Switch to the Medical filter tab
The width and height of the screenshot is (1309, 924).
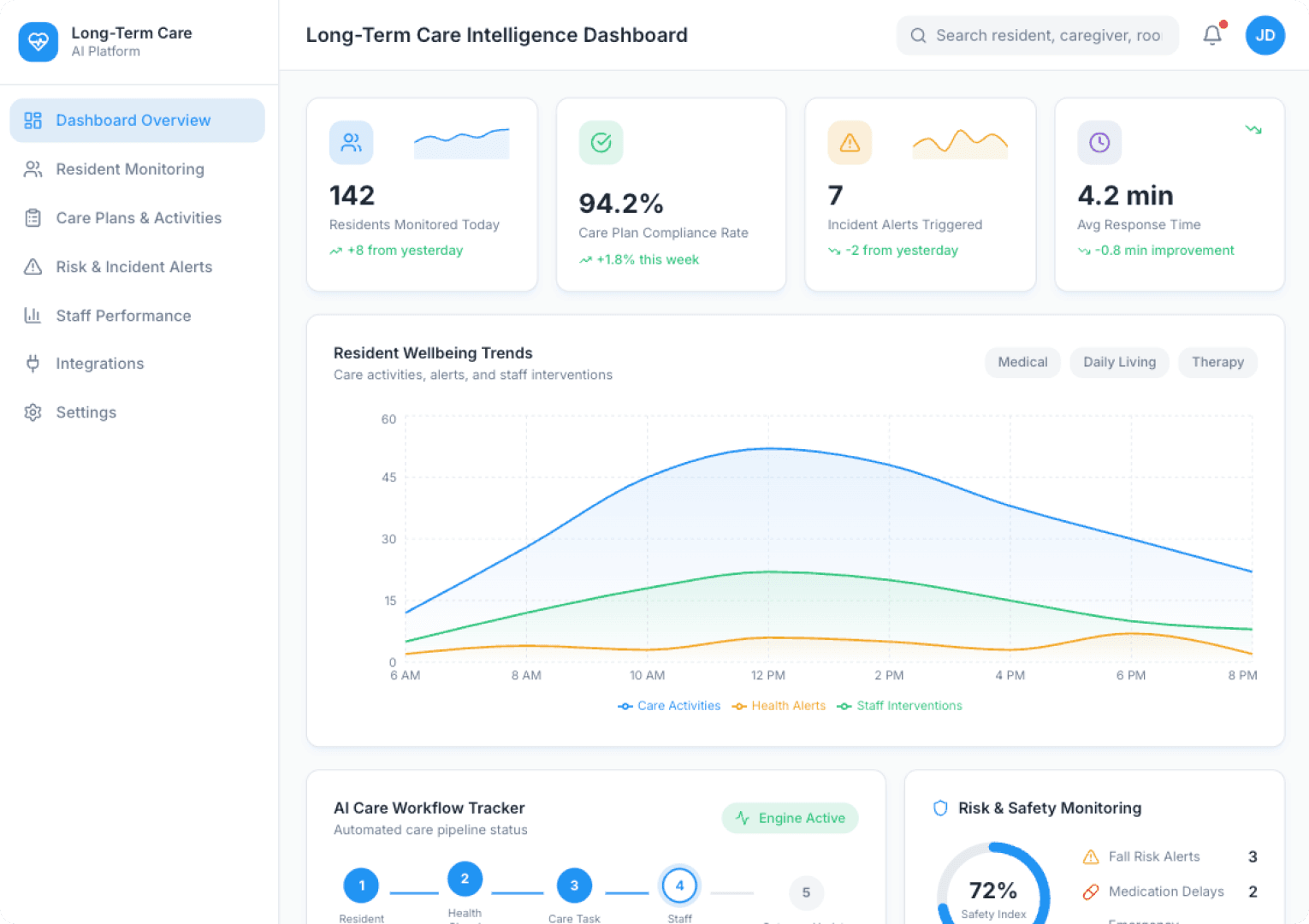[x=1022, y=362]
